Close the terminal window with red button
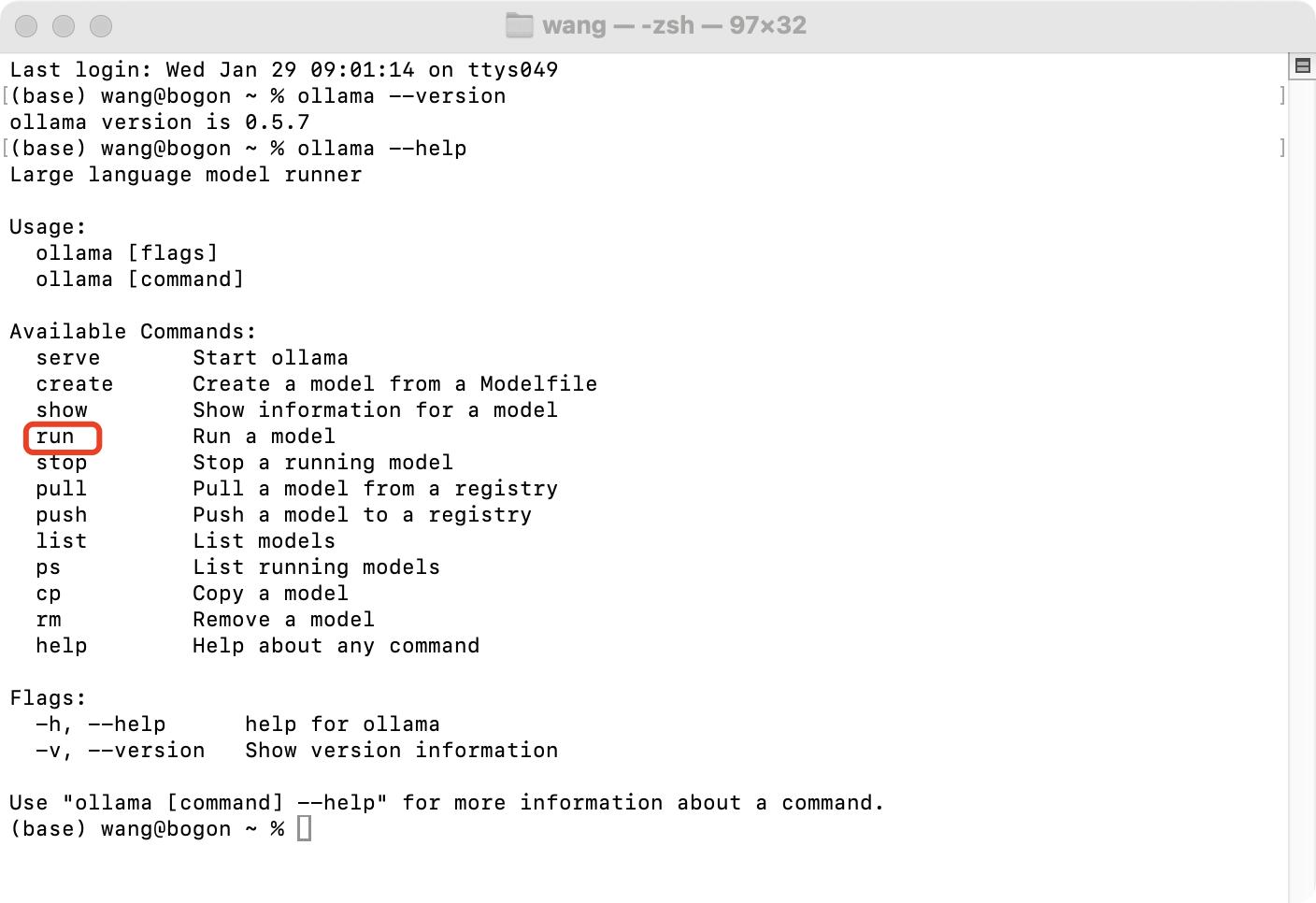1316x903 pixels. pyautogui.click(x=27, y=26)
